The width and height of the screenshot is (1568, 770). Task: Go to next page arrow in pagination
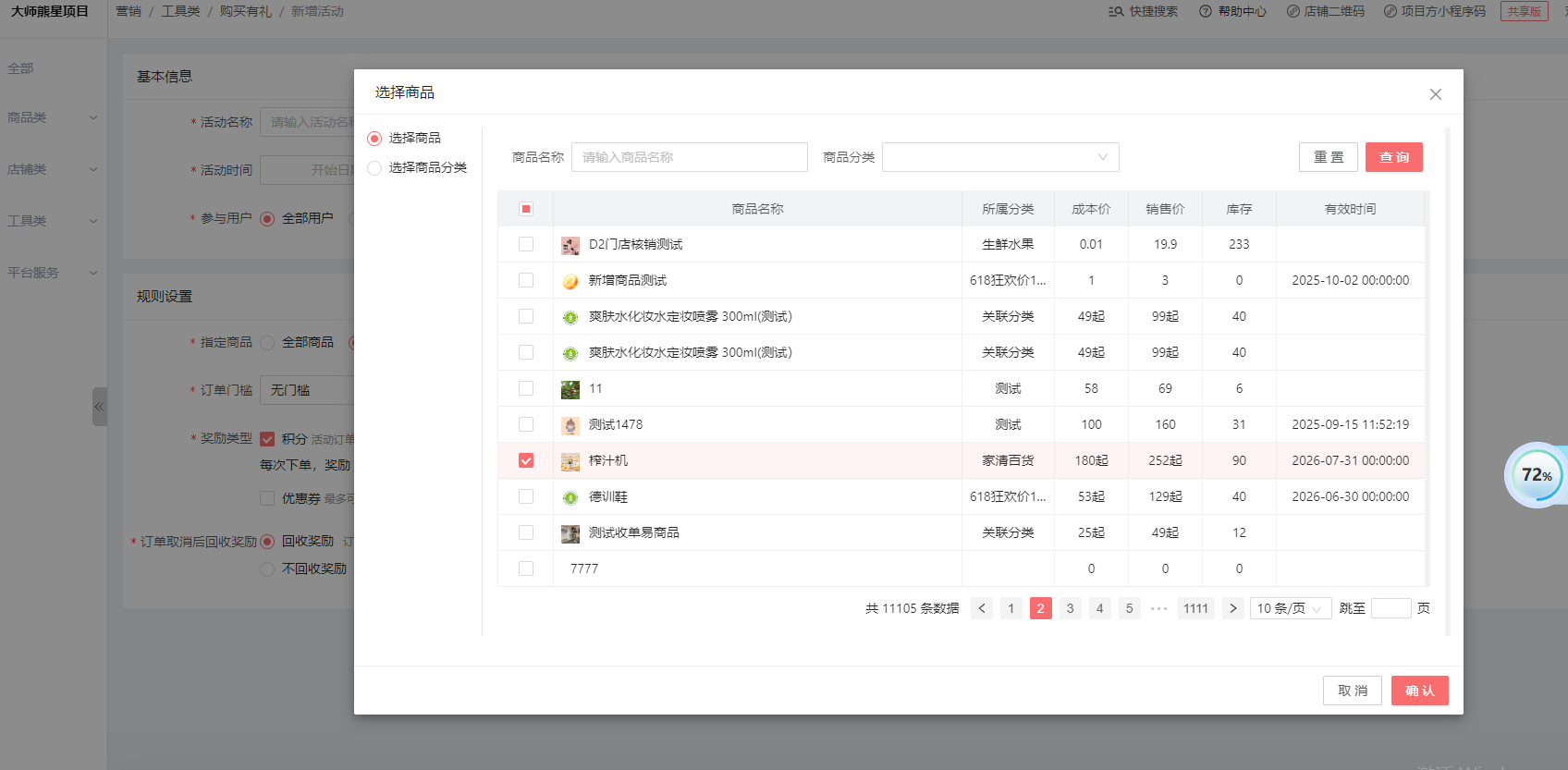(x=1232, y=608)
